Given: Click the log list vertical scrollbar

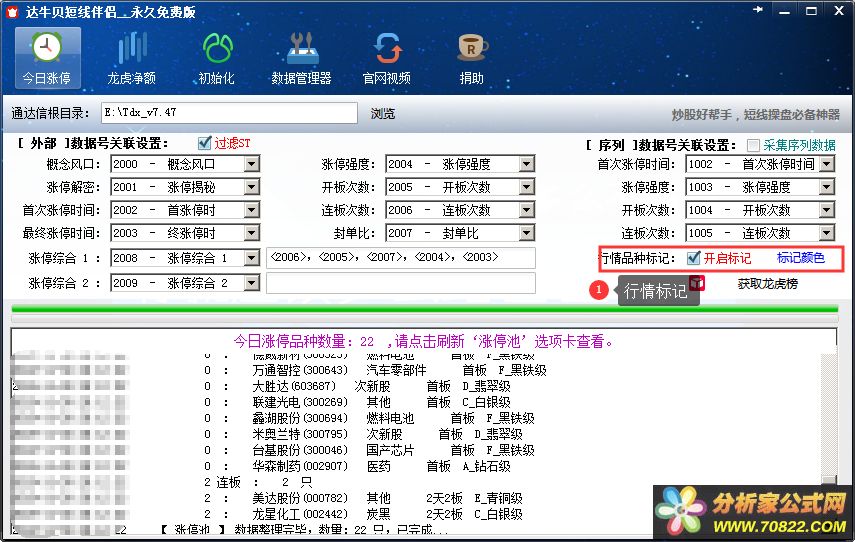Looking at the screenshot, I should pyautogui.click(x=829, y=417).
